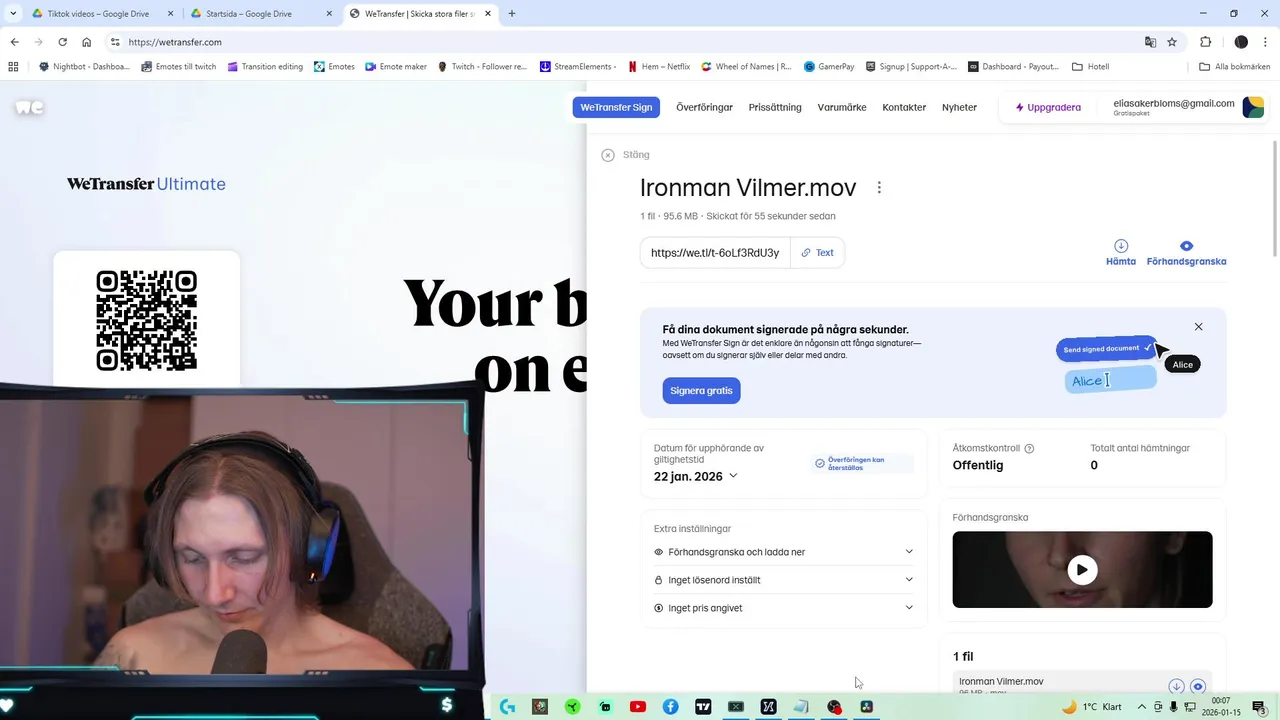Open the Chrome three-dot menu
The image size is (1280, 720).
[1265, 42]
